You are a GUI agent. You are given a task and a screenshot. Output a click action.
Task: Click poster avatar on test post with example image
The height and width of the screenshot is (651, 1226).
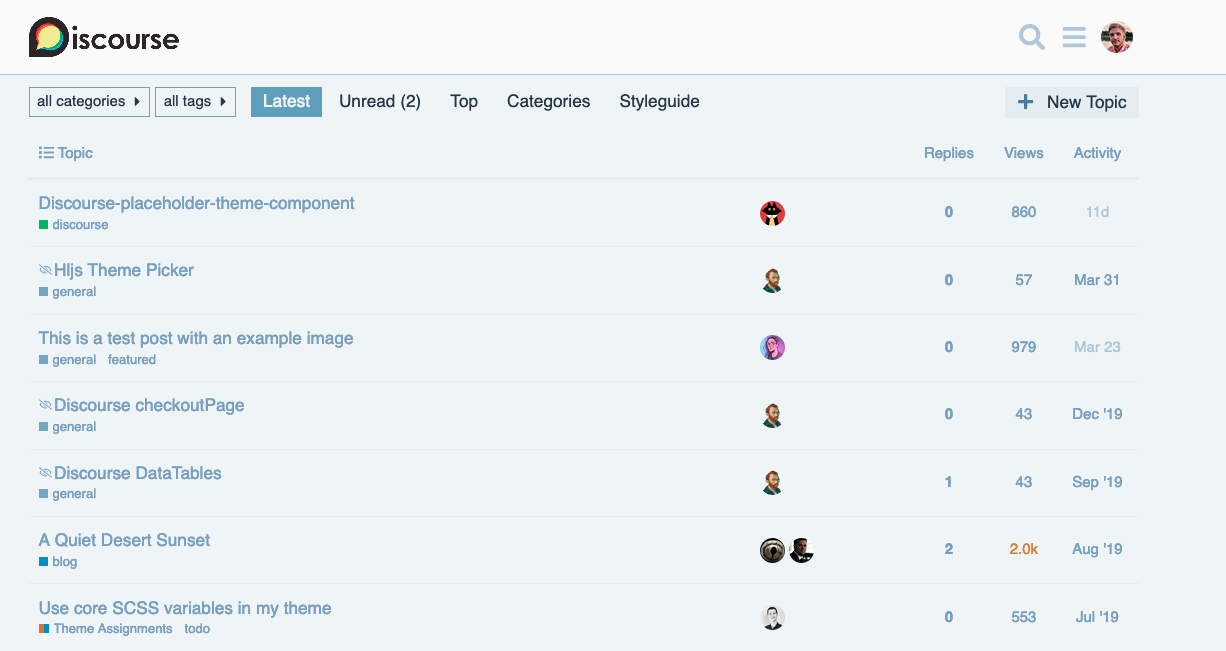772,347
